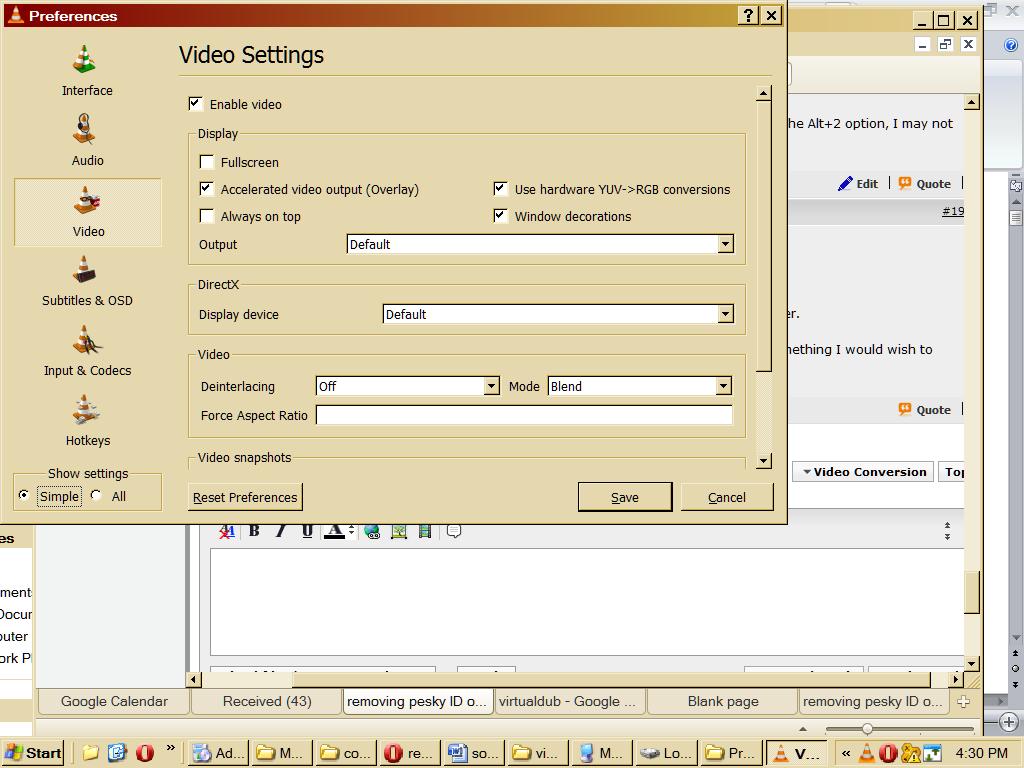The width and height of the screenshot is (1024, 768).
Task: Insert a video in the forum editor
Action: (x=424, y=531)
